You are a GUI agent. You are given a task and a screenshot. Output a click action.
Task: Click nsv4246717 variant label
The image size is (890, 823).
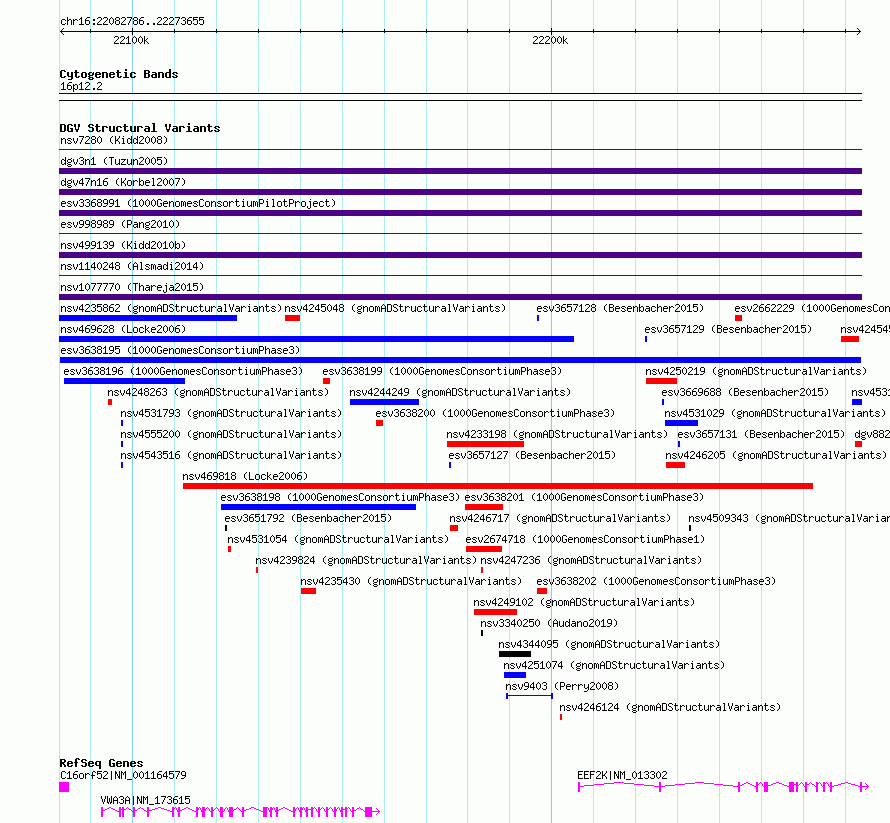(x=560, y=518)
